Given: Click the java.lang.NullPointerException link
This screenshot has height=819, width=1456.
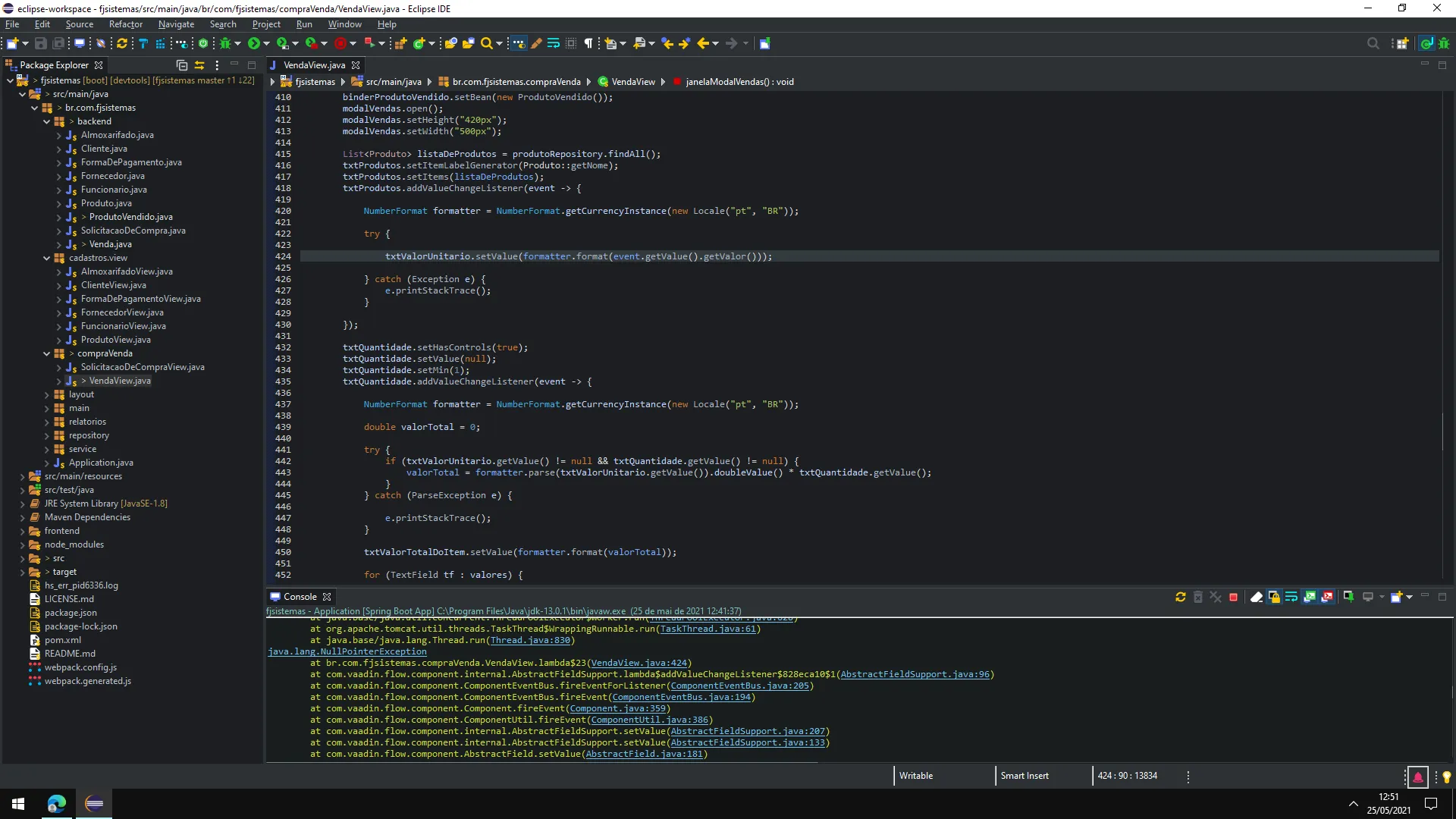Looking at the screenshot, I should click(347, 651).
